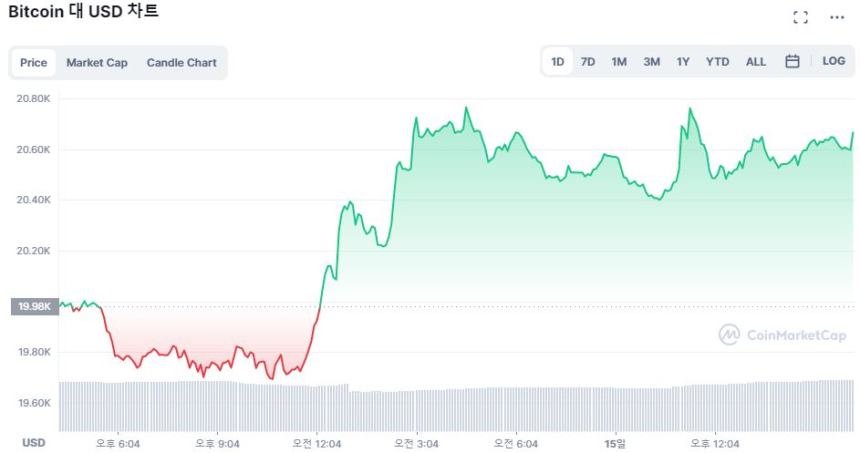Click the CoinMarketCap watermark logo
This screenshot has width=860, height=453.
[782, 335]
